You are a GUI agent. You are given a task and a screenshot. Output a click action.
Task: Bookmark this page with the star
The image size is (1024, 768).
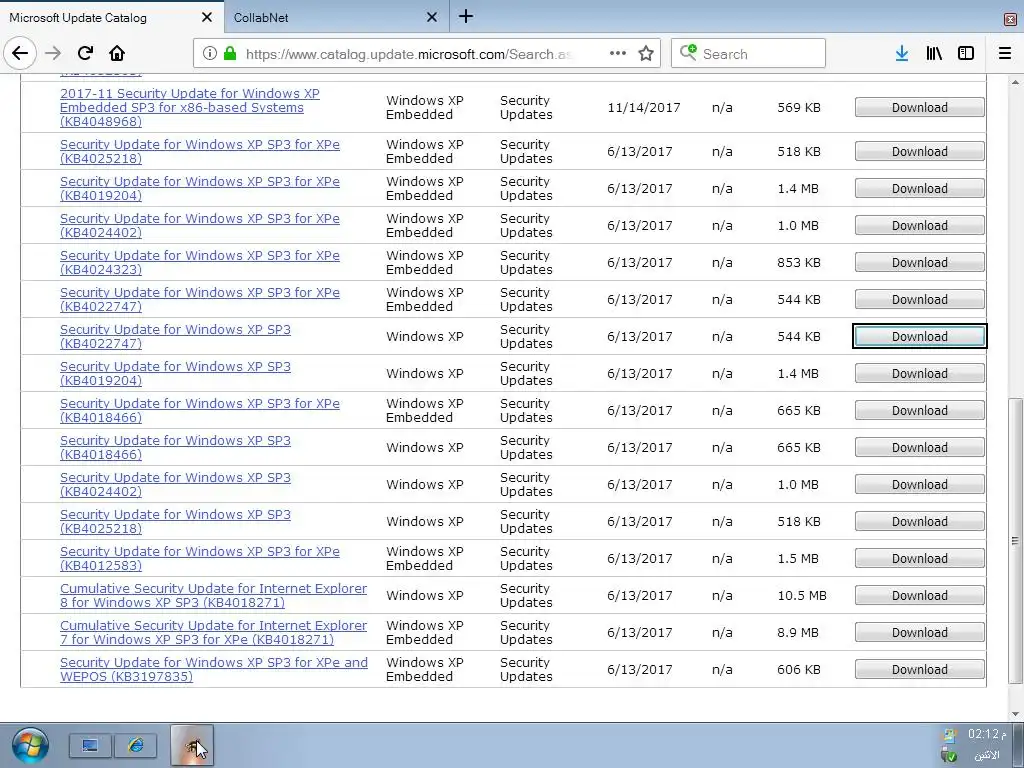click(x=646, y=54)
